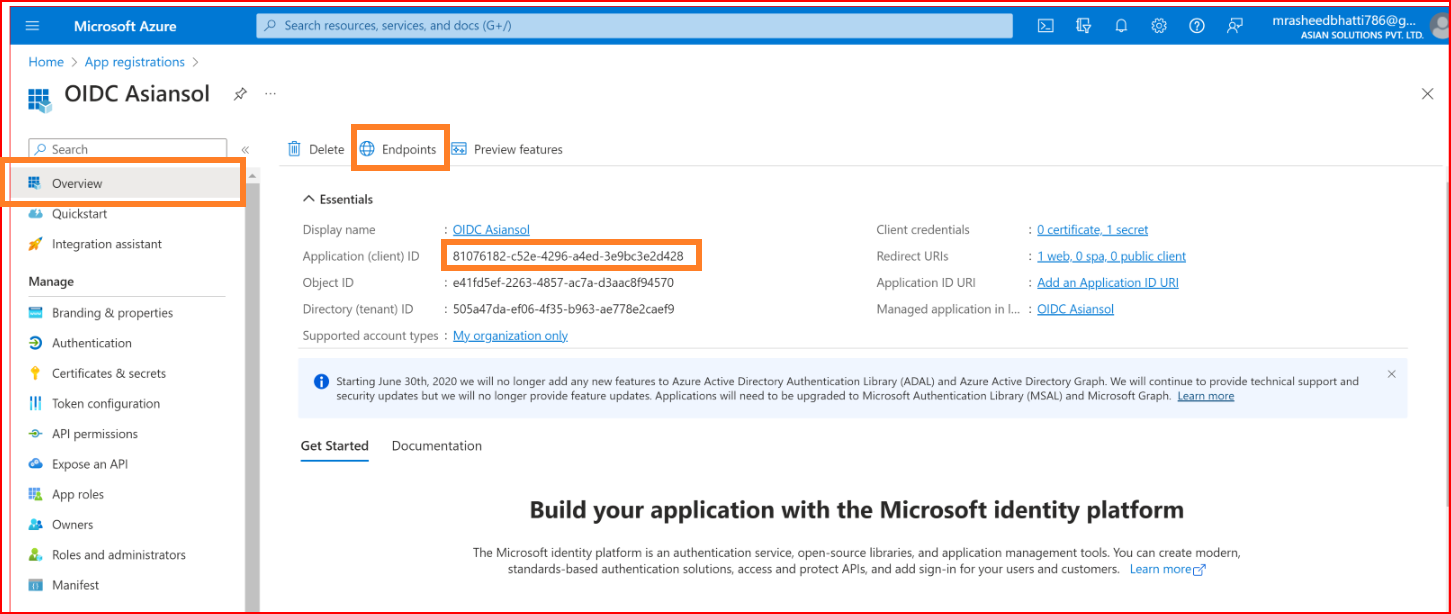Select the Get Started tab
1451x614 pixels.
click(x=335, y=446)
